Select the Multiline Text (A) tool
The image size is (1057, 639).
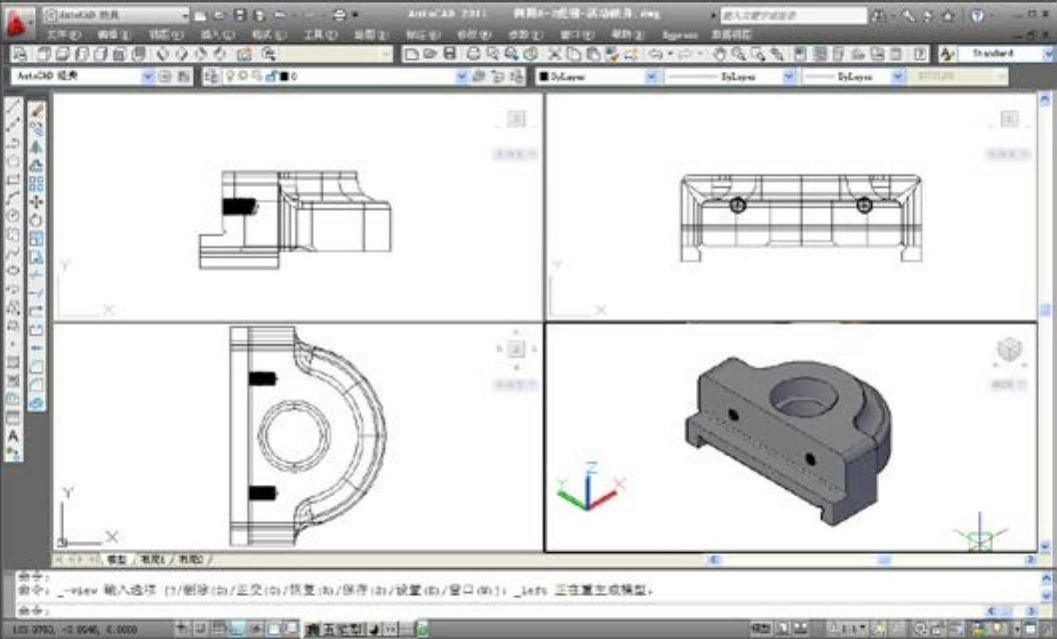click(x=13, y=436)
